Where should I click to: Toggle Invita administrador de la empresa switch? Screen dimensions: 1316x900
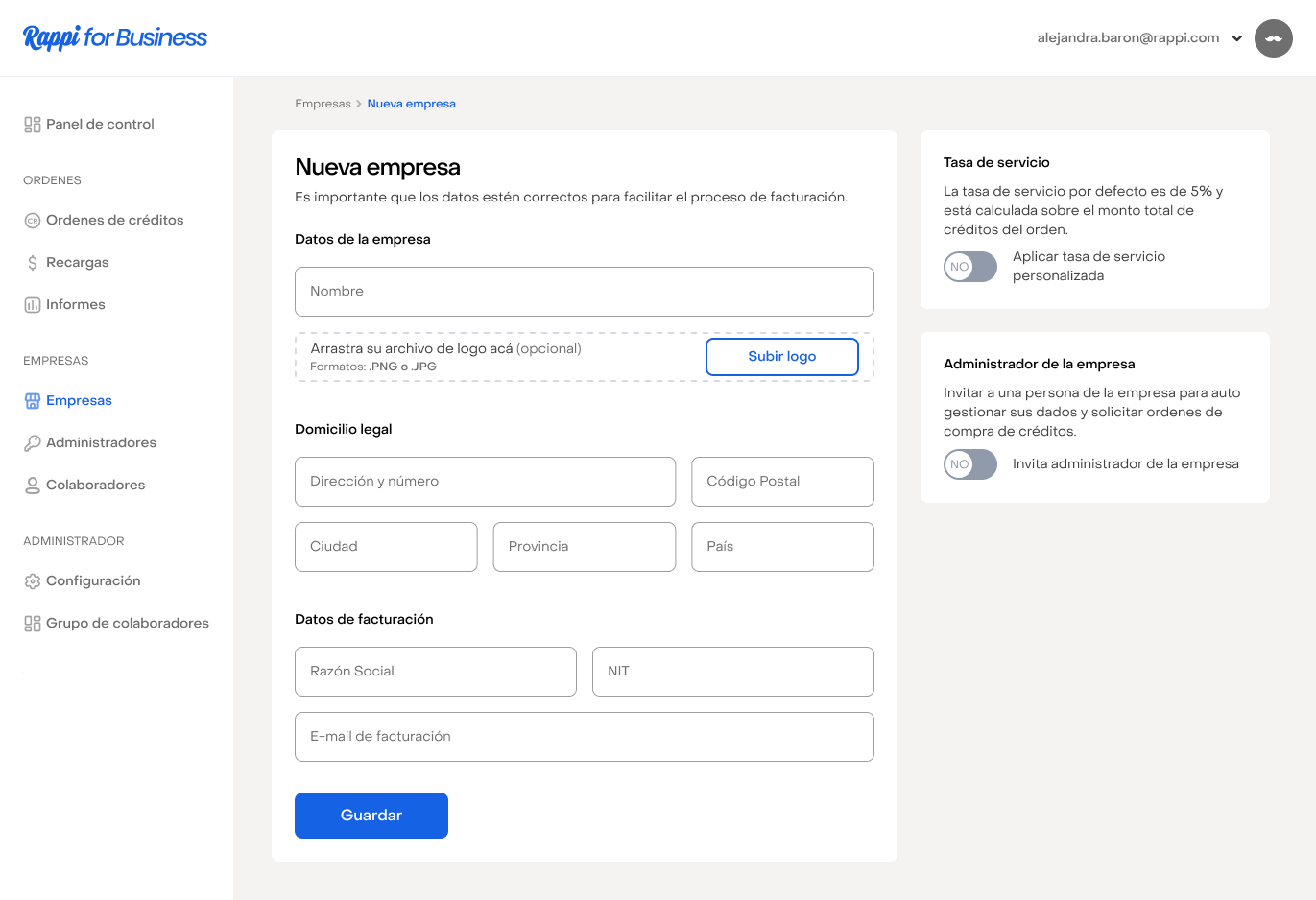click(x=970, y=464)
